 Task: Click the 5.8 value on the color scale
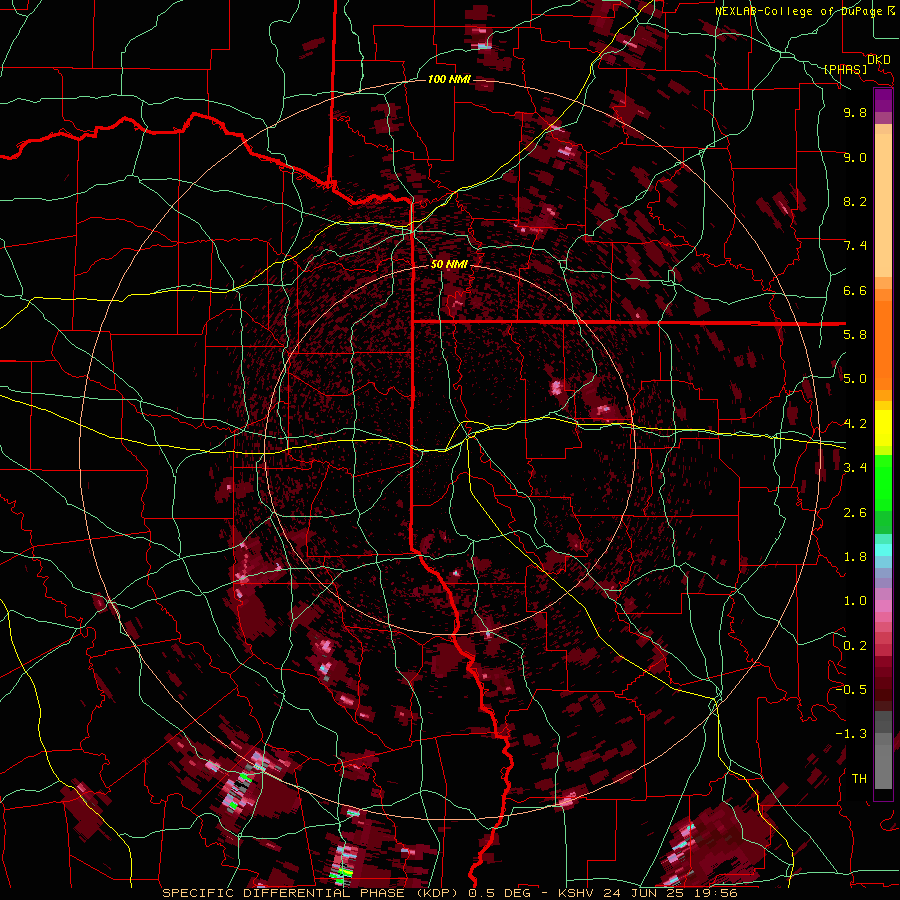[855, 335]
